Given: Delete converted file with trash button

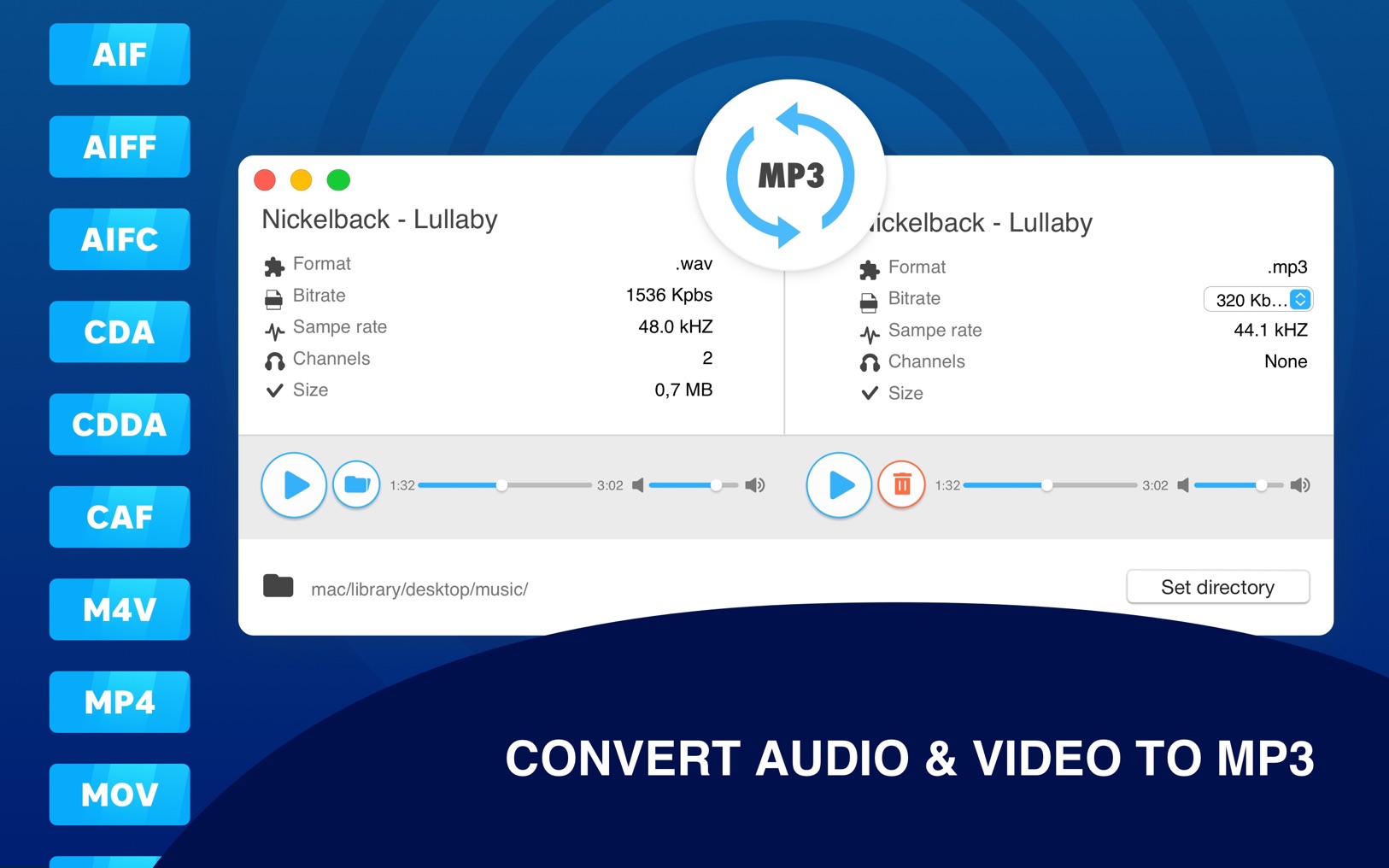Looking at the screenshot, I should tap(902, 485).
